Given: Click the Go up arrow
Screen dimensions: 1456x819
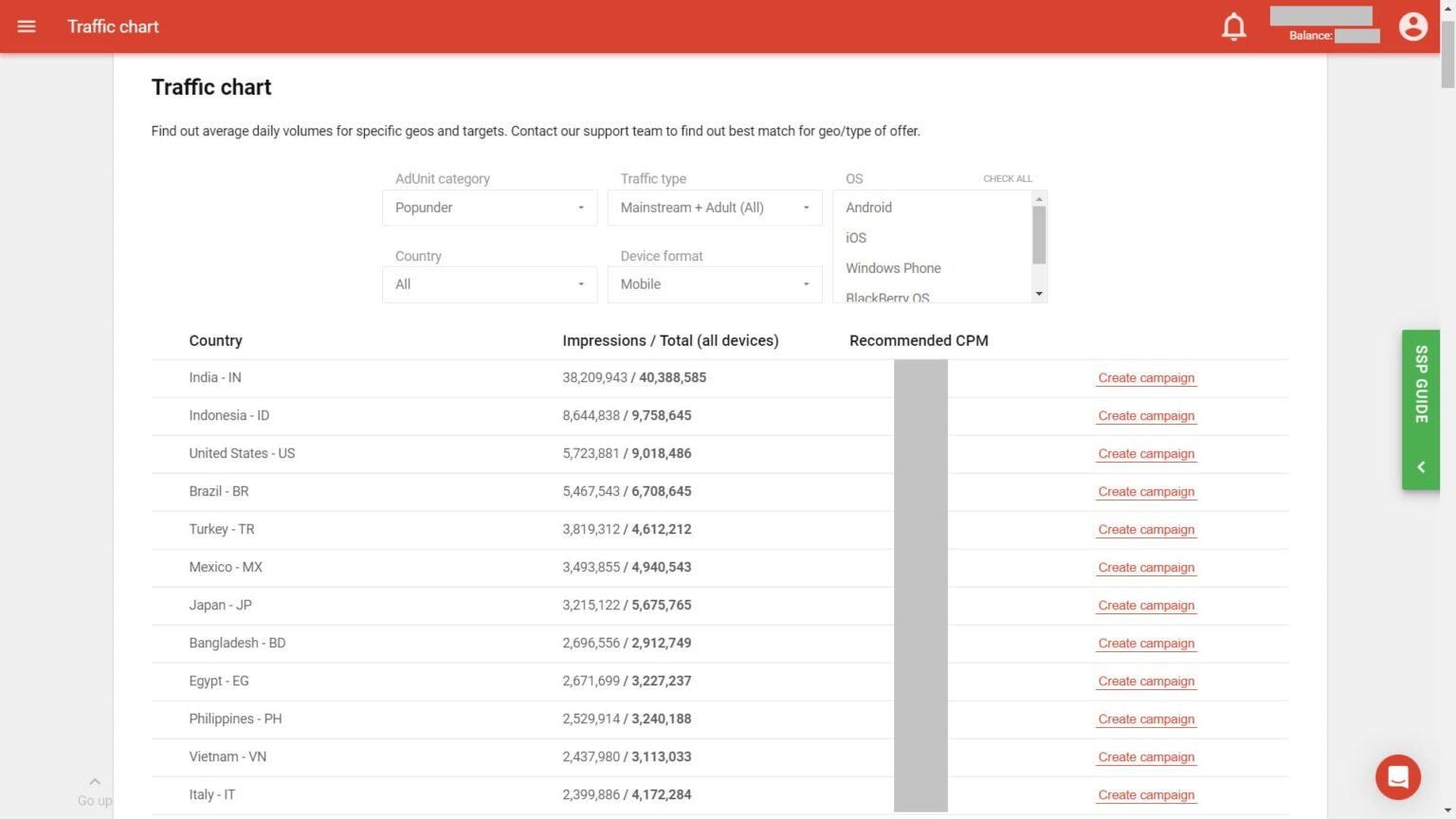Looking at the screenshot, I should [95, 782].
